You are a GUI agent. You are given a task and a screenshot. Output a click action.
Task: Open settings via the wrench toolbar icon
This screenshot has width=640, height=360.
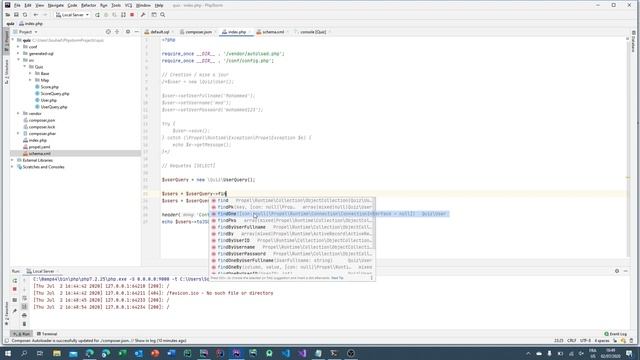(143, 15)
